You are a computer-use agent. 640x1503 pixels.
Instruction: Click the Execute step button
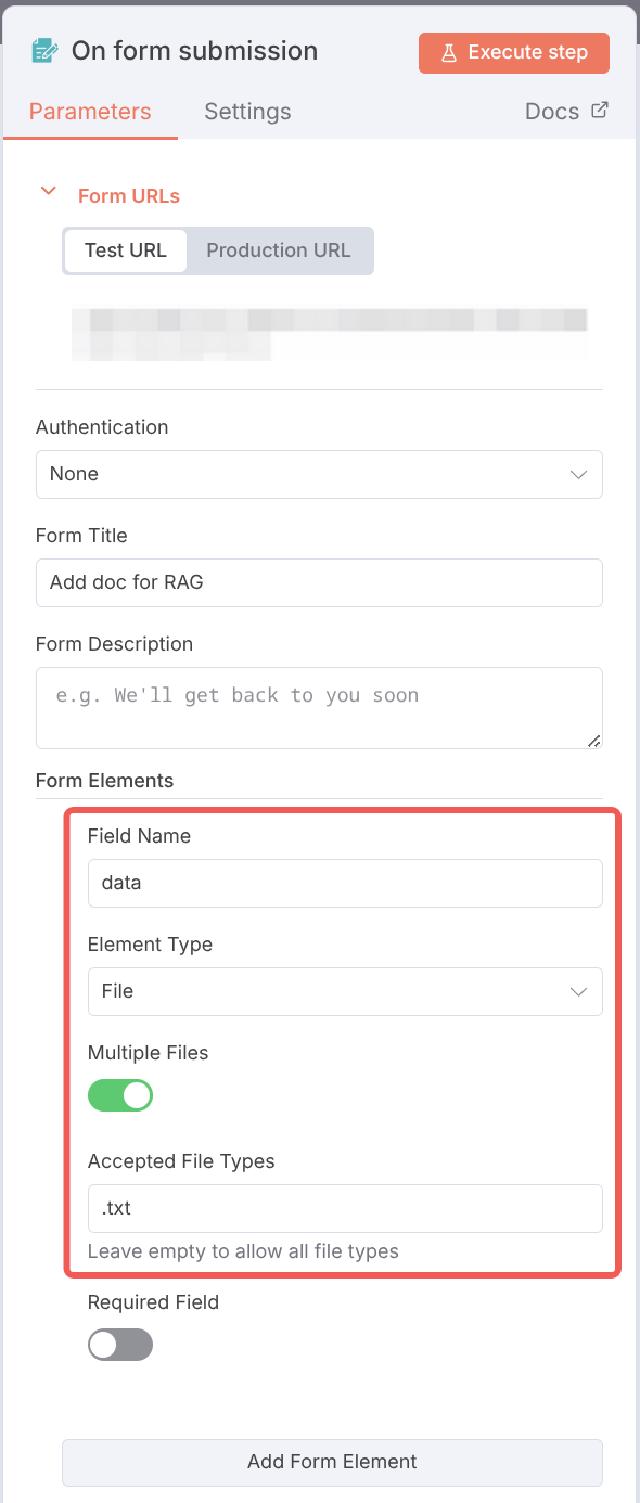tap(513, 53)
